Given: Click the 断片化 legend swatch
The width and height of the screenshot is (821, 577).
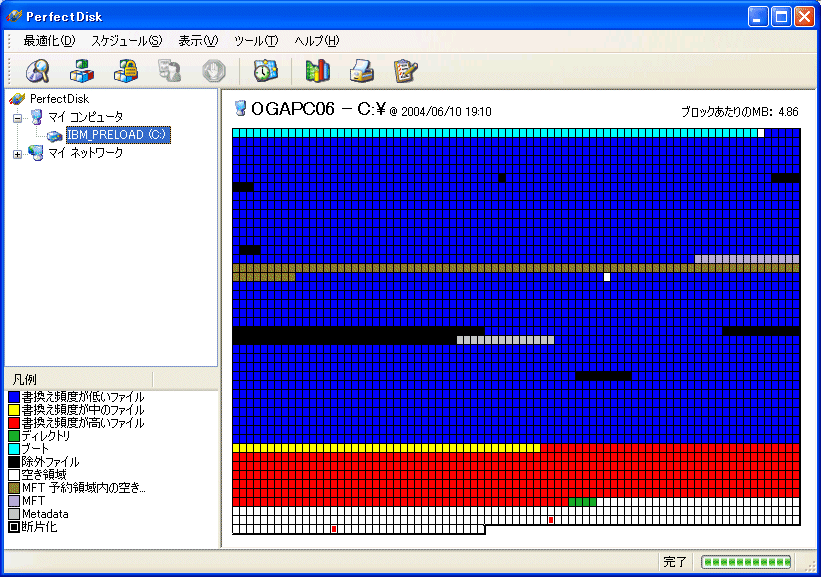Looking at the screenshot, I should (14, 527).
